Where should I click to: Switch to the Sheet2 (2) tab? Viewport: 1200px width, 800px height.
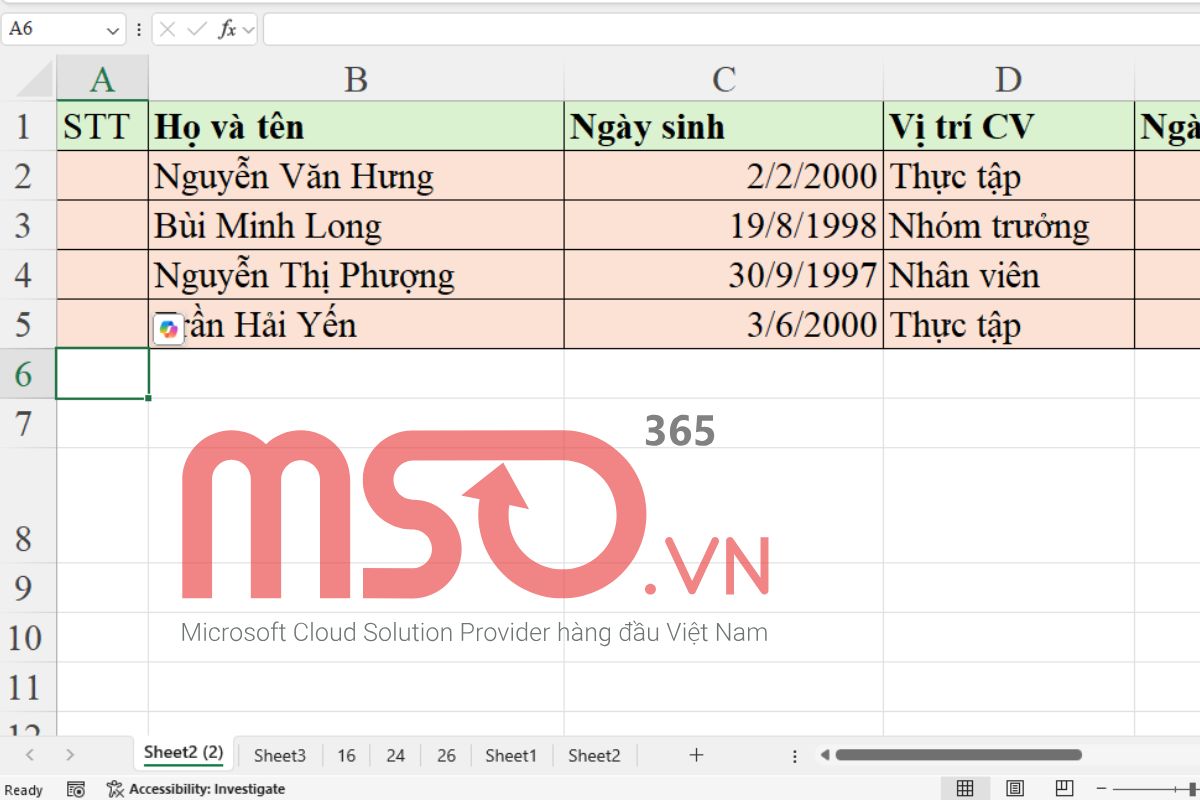[183, 753]
